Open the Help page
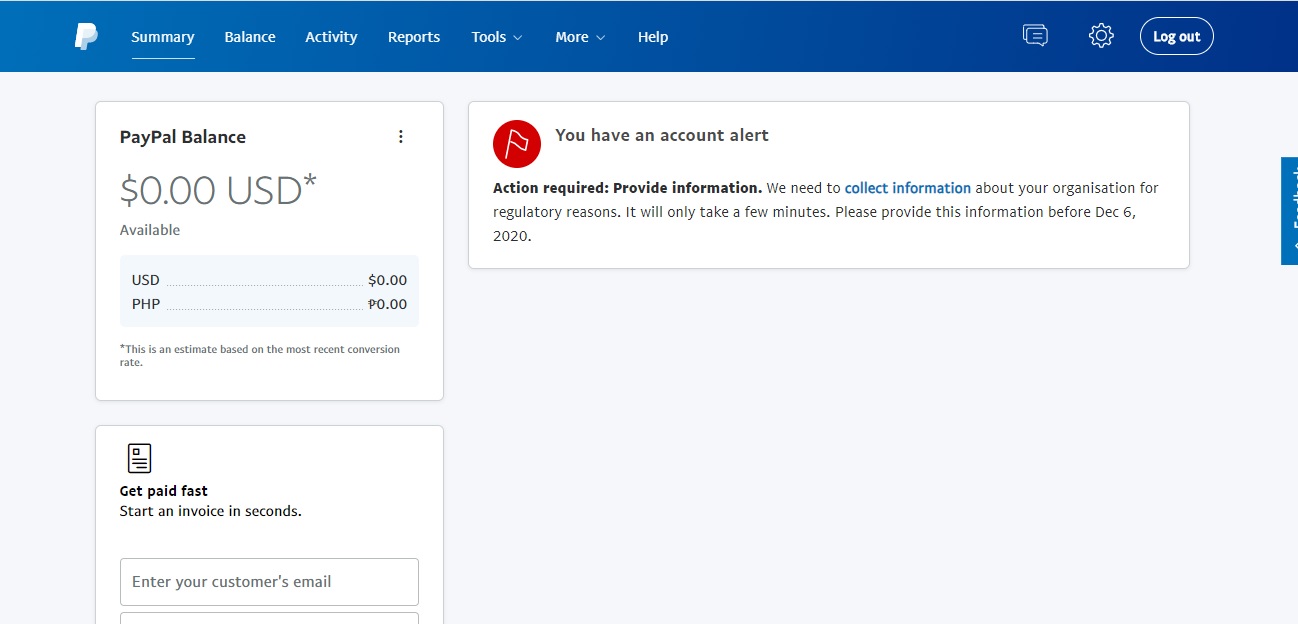This screenshot has height=624, width=1298. pos(653,37)
